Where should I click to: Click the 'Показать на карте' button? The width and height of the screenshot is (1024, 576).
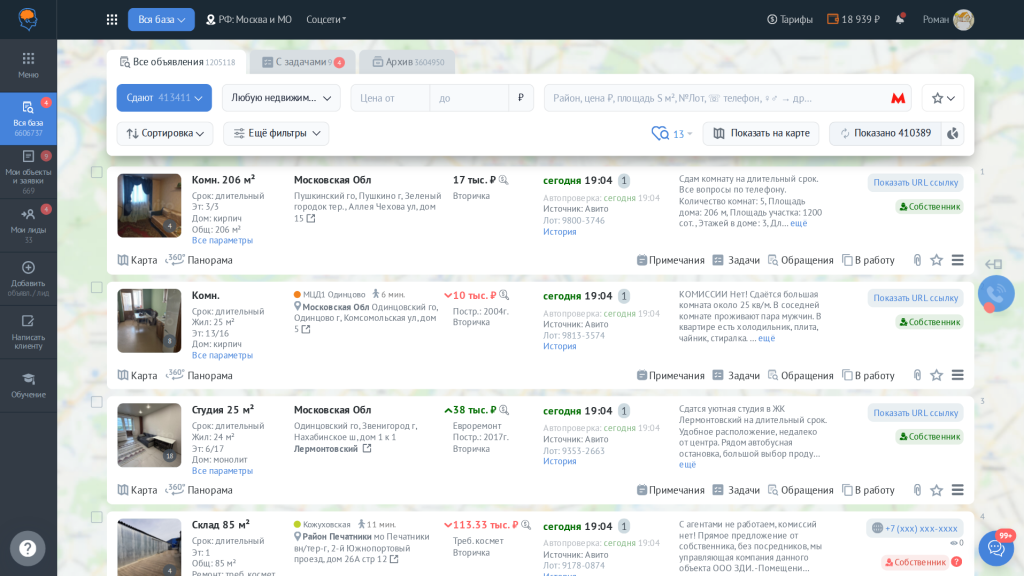pyautogui.click(x=764, y=133)
